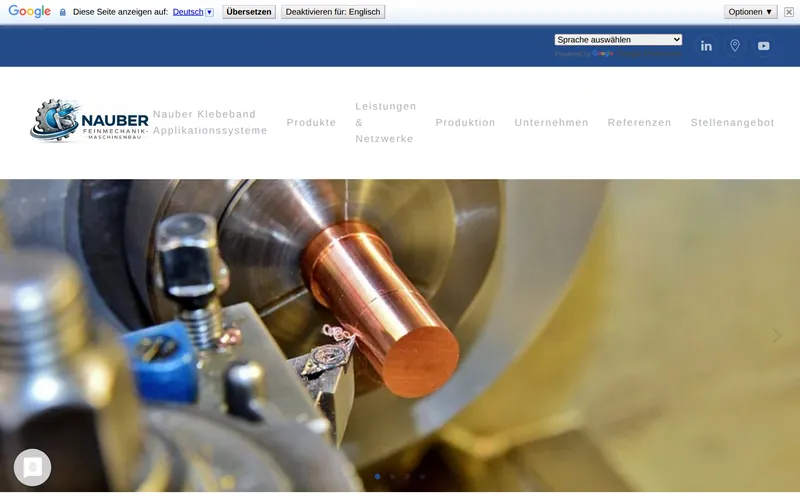Open the chat bubble widget
Screen dimensions: 800x500
click(32, 467)
